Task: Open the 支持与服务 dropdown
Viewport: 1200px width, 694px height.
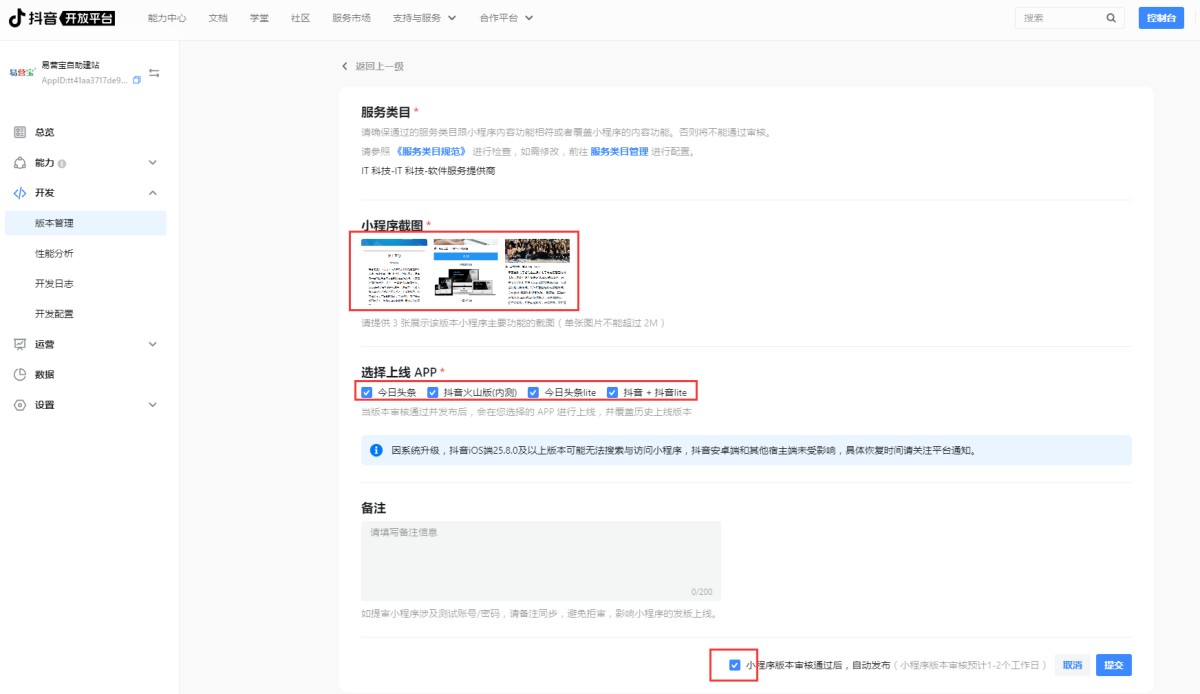Action: pos(425,18)
